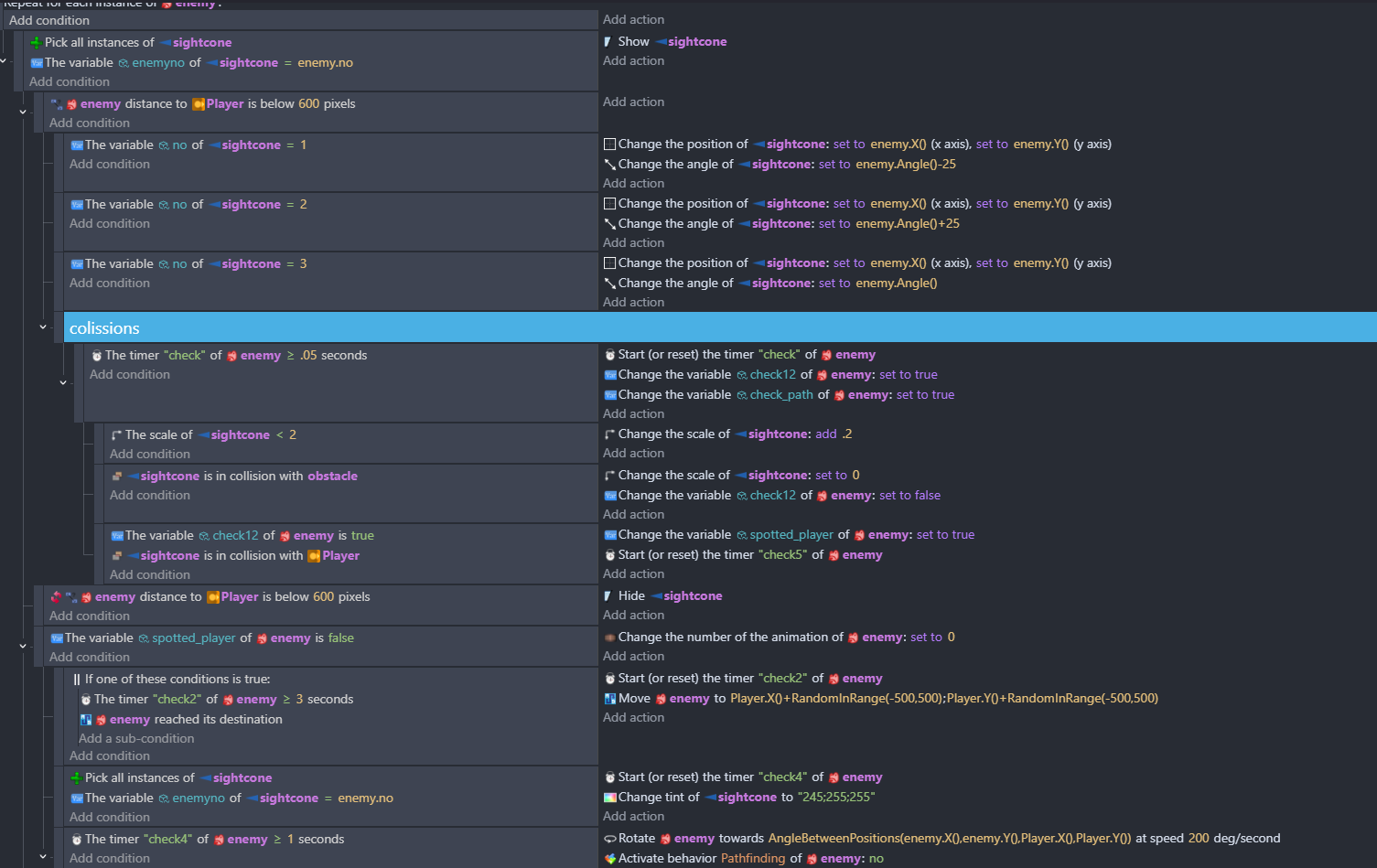
Task: Click the Show sightcone action icon
Action: coord(608,42)
